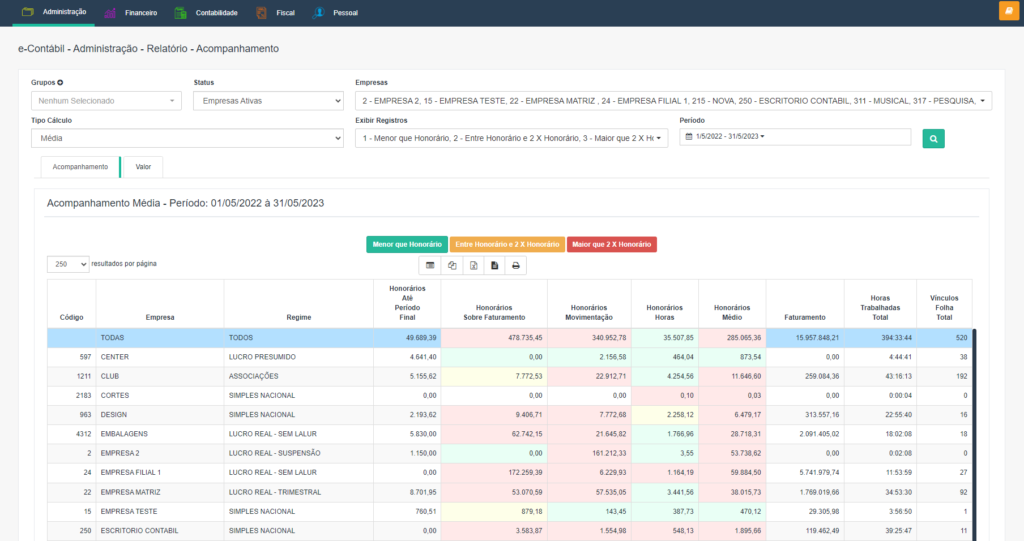Screen dimensions: 1024x541
Task: Open the Status Empresas Ativas dropdown
Action: coord(268,101)
